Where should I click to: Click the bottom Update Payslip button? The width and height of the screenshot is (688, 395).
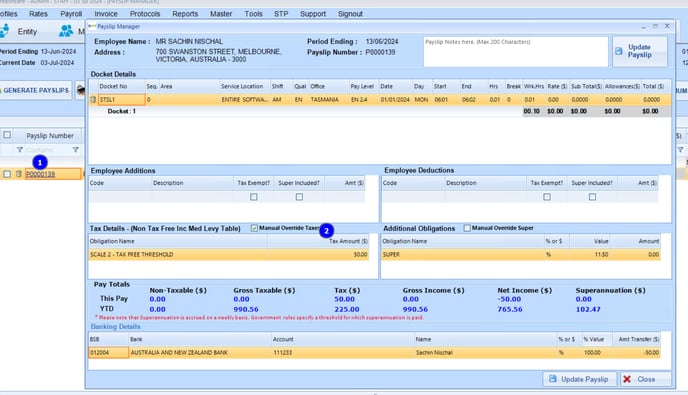(580, 379)
